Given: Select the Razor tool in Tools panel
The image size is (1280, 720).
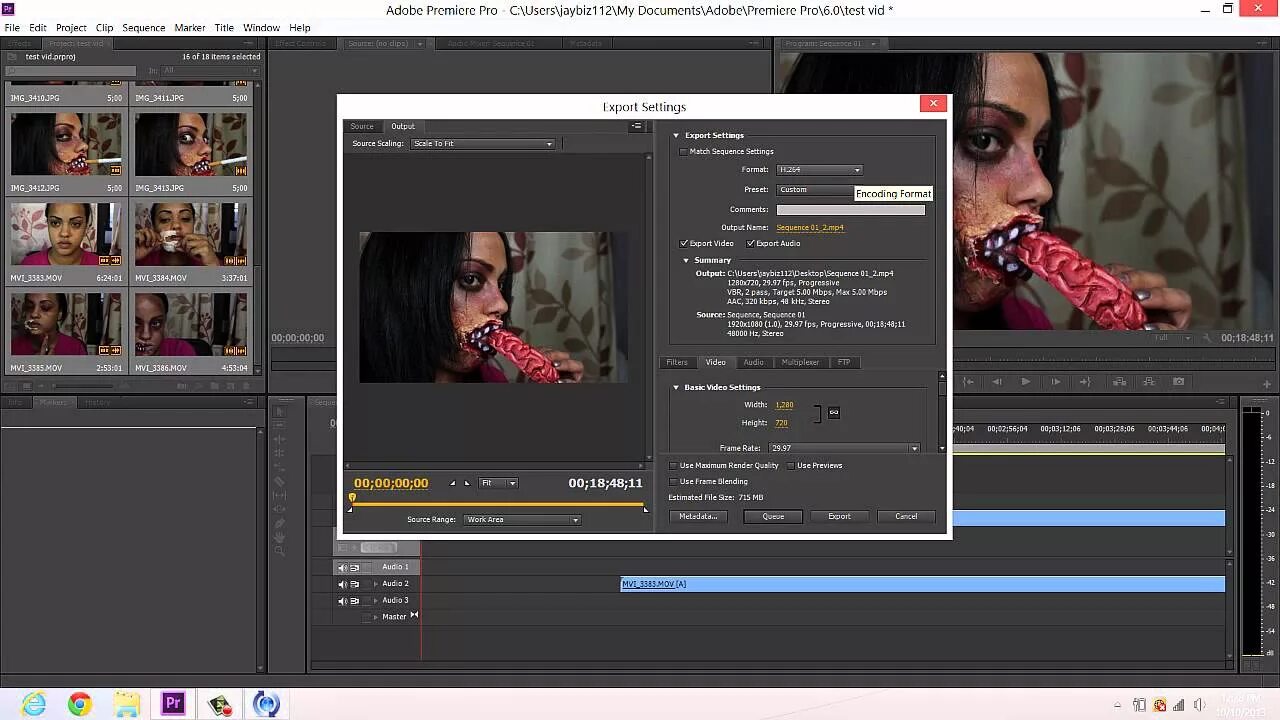Looking at the screenshot, I should click(x=280, y=481).
